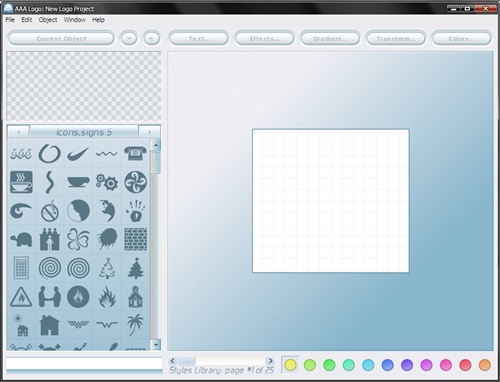This screenshot has width=500, height=382.
Task: Click the checkered object preview pane
Action: click(84, 86)
